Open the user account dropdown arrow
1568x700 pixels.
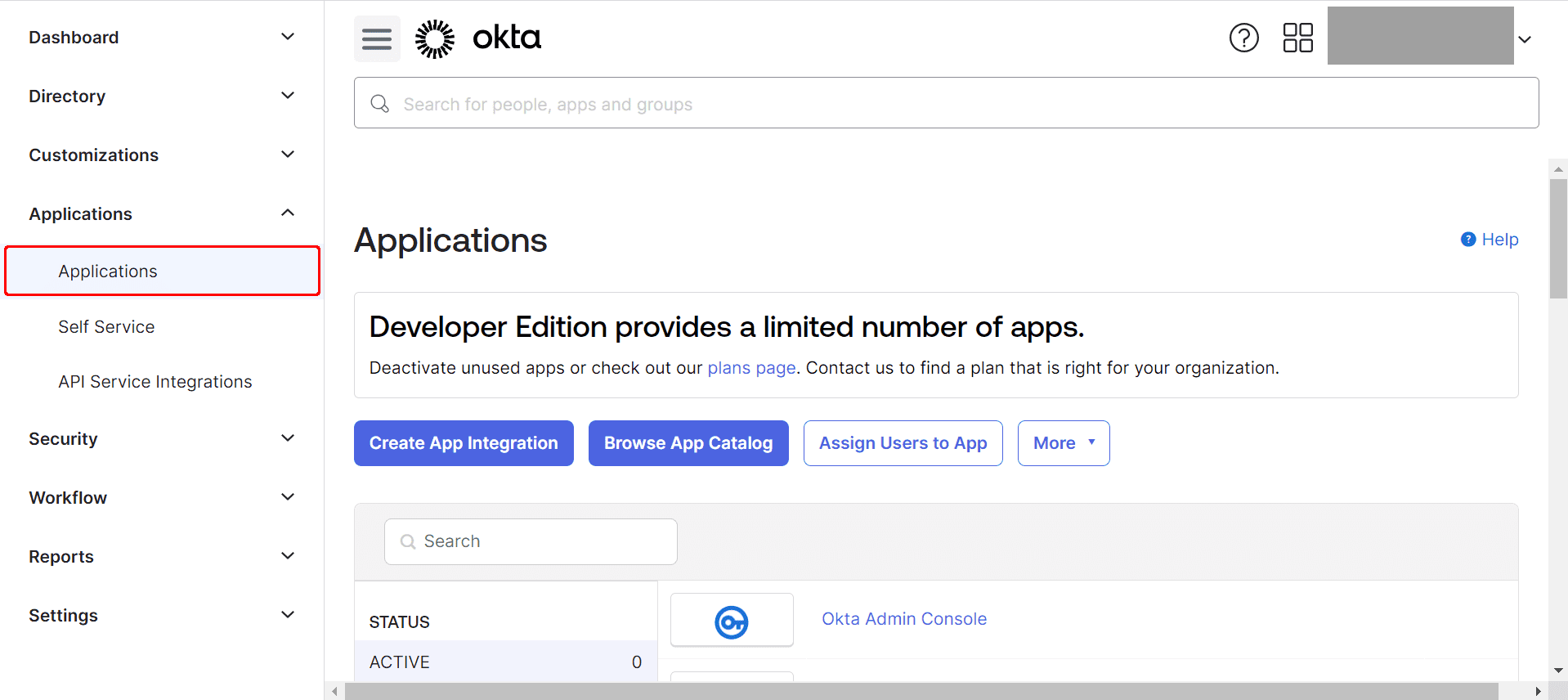[x=1525, y=39]
